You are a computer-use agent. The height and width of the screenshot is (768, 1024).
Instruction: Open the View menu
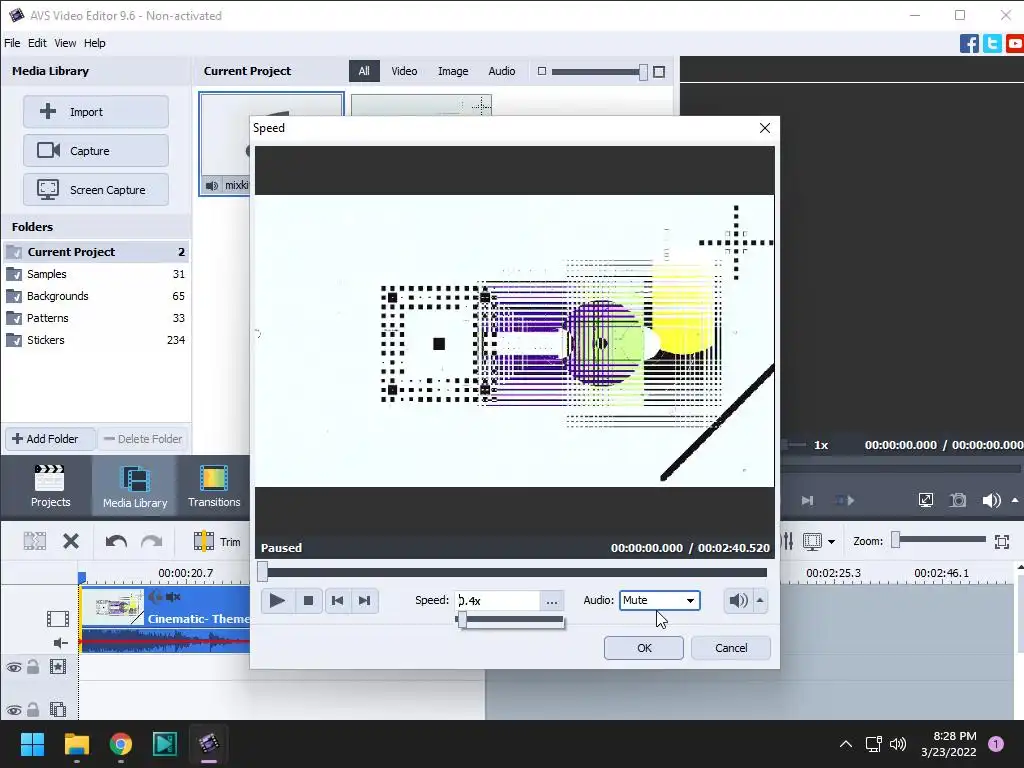(65, 43)
